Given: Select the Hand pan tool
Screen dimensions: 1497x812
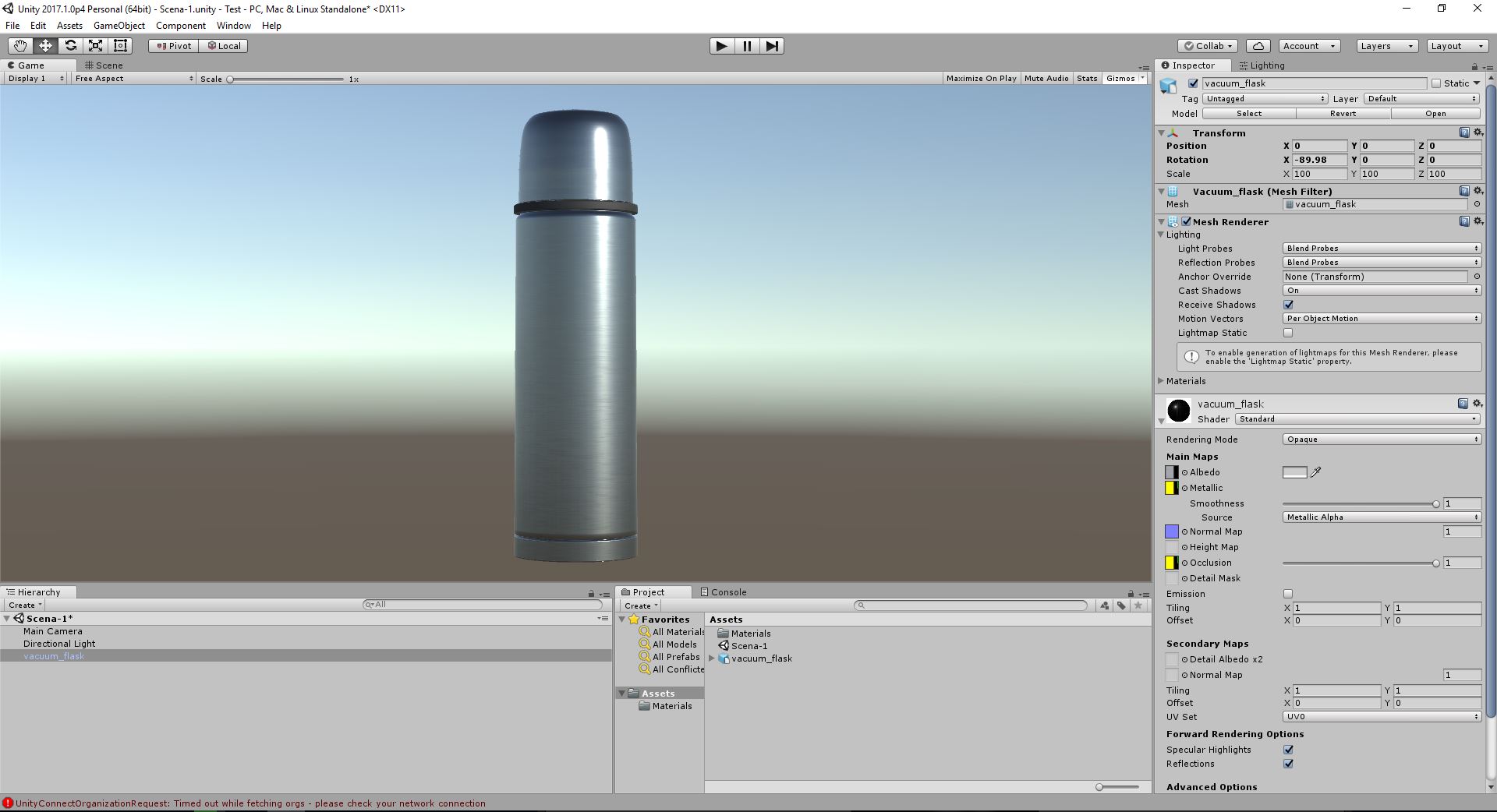Looking at the screenshot, I should tap(19, 45).
